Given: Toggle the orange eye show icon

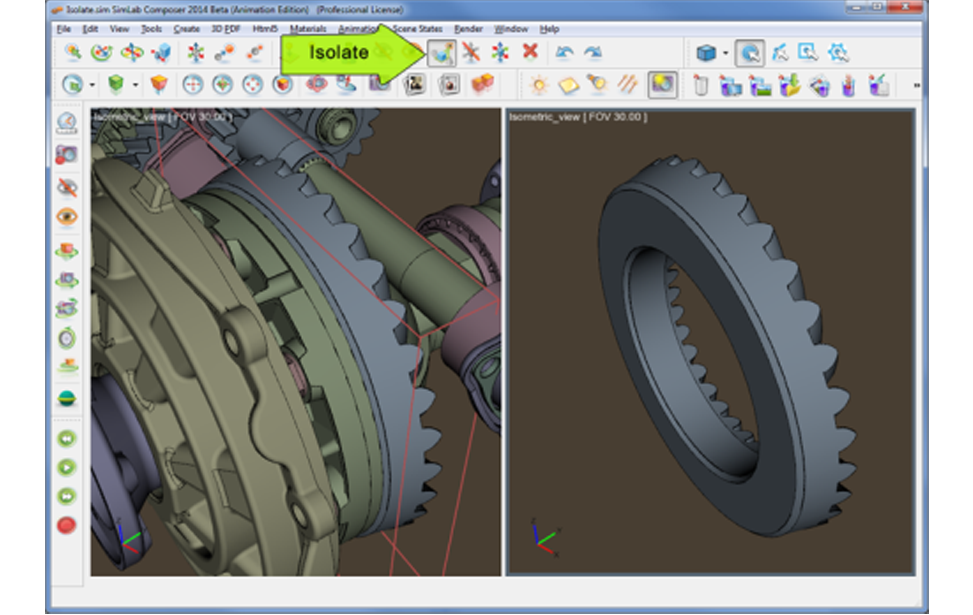Looking at the screenshot, I should click(x=67, y=215).
